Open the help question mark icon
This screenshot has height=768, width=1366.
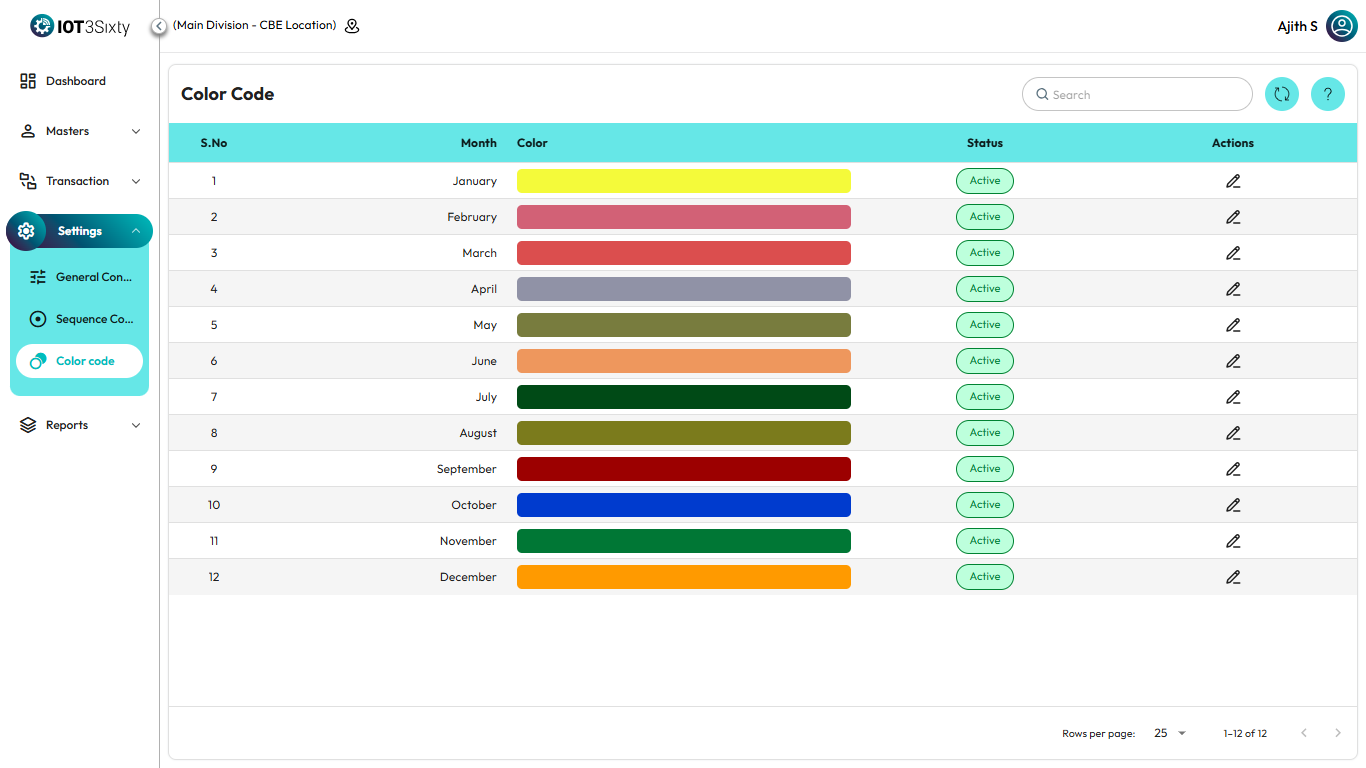(1327, 94)
